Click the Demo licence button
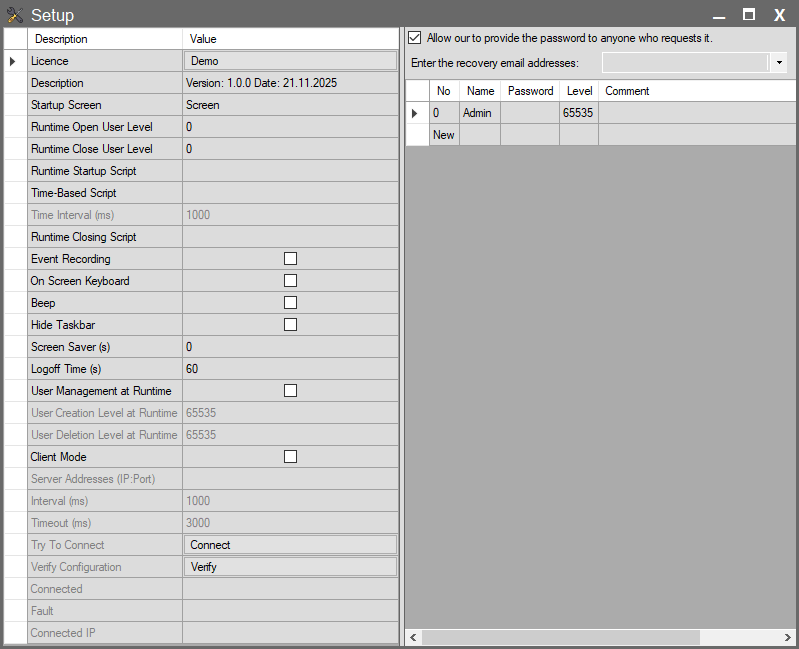This screenshot has height=649, width=799. (290, 61)
